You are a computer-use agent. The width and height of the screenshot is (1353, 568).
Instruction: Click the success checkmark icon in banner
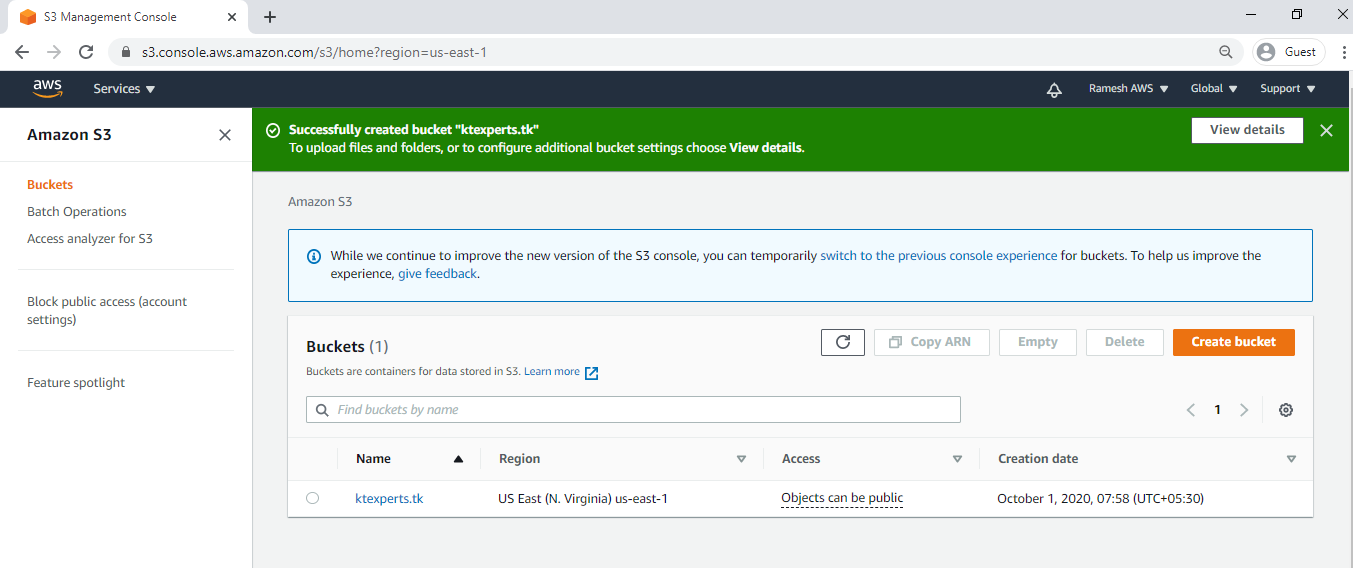pyautogui.click(x=273, y=130)
